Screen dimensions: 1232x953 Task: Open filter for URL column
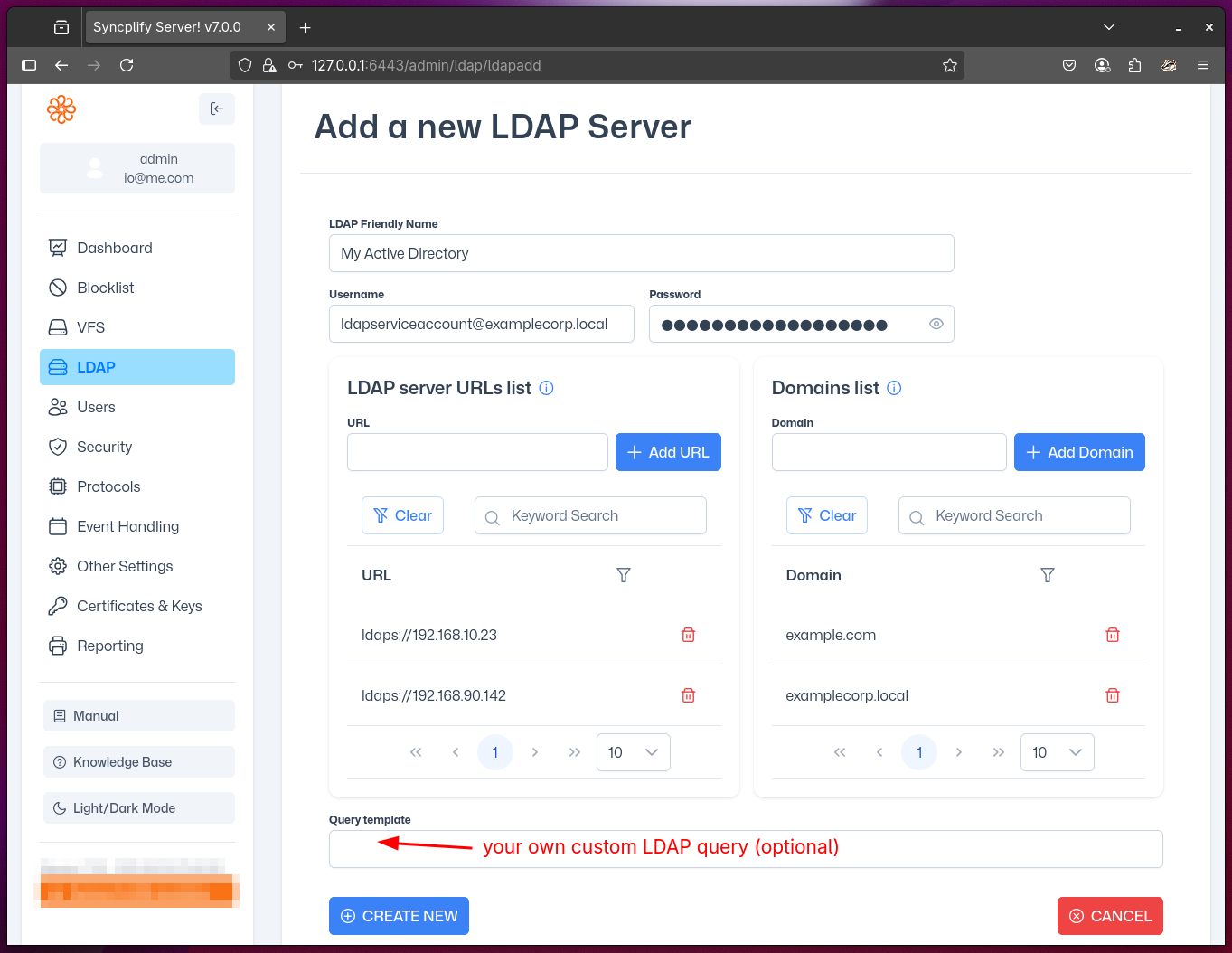click(x=624, y=575)
